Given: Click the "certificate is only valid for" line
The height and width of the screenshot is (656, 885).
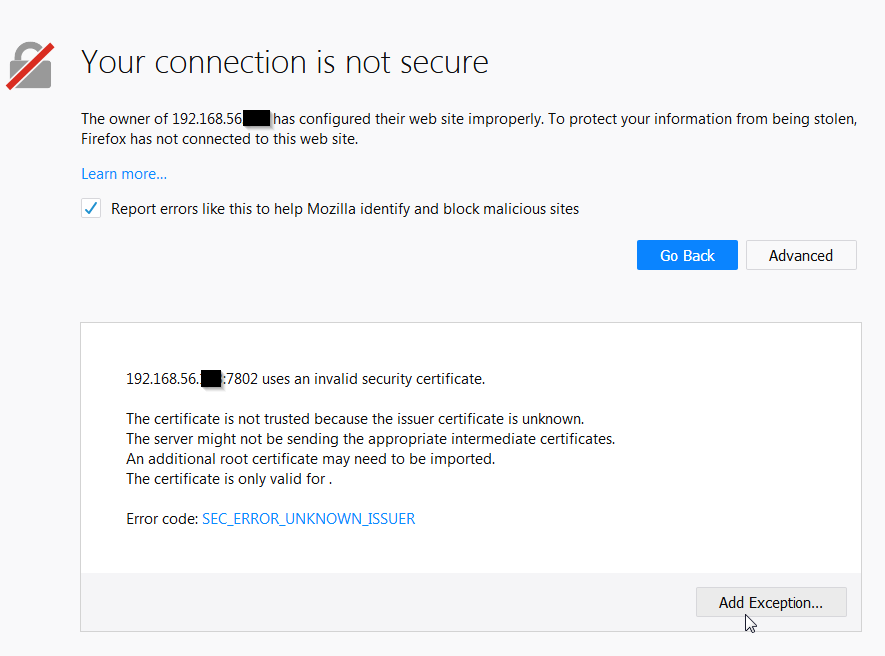Looking at the screenshot, I should pos(228,479).
